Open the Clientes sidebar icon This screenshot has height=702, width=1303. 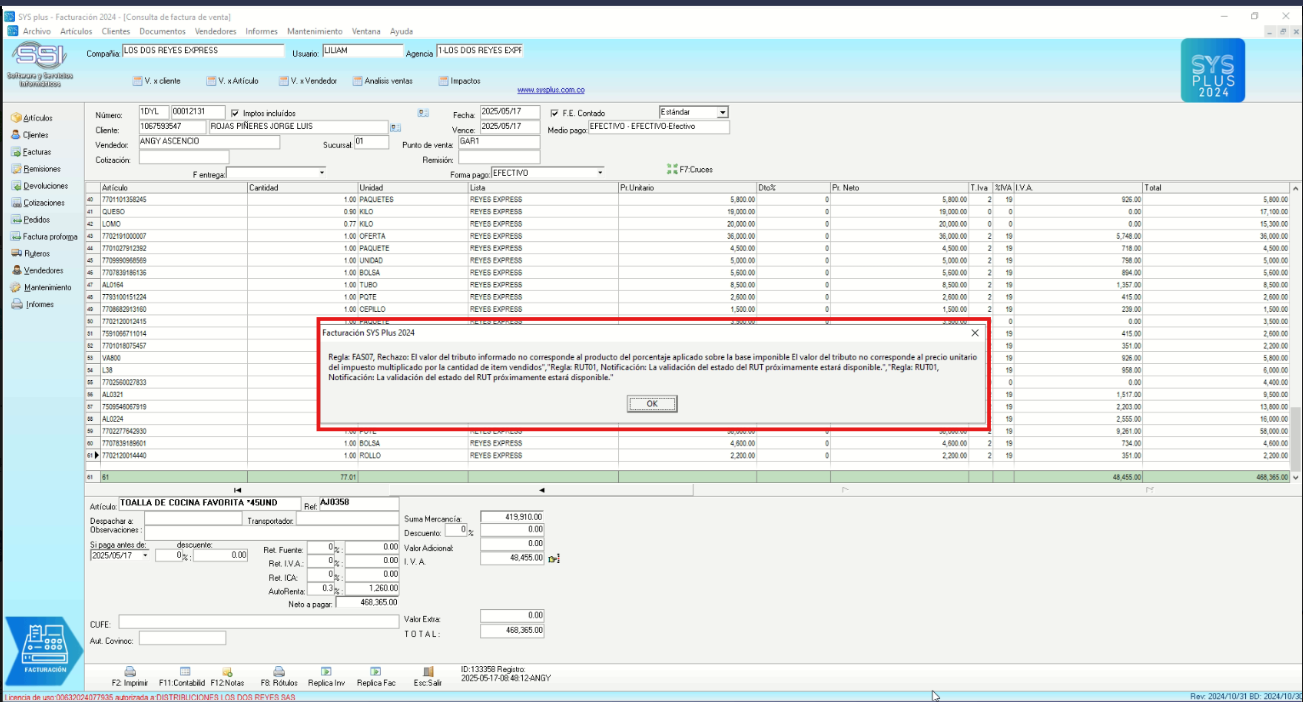(x=16, y=135)
